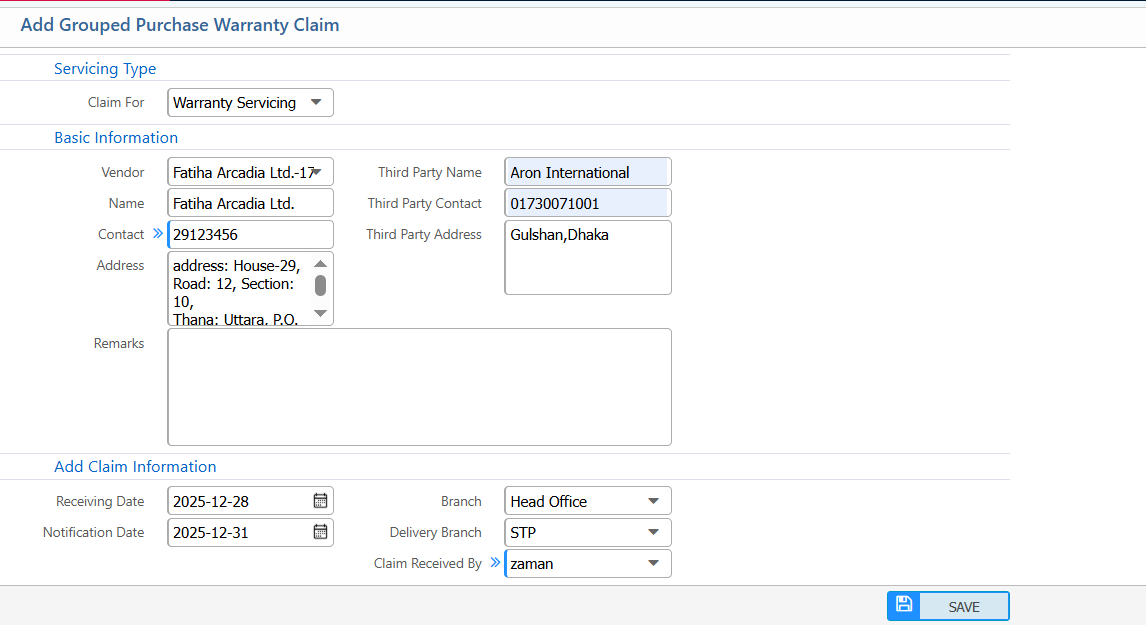Open the Delivery Branch dropdown

click(x=653, y=532)
